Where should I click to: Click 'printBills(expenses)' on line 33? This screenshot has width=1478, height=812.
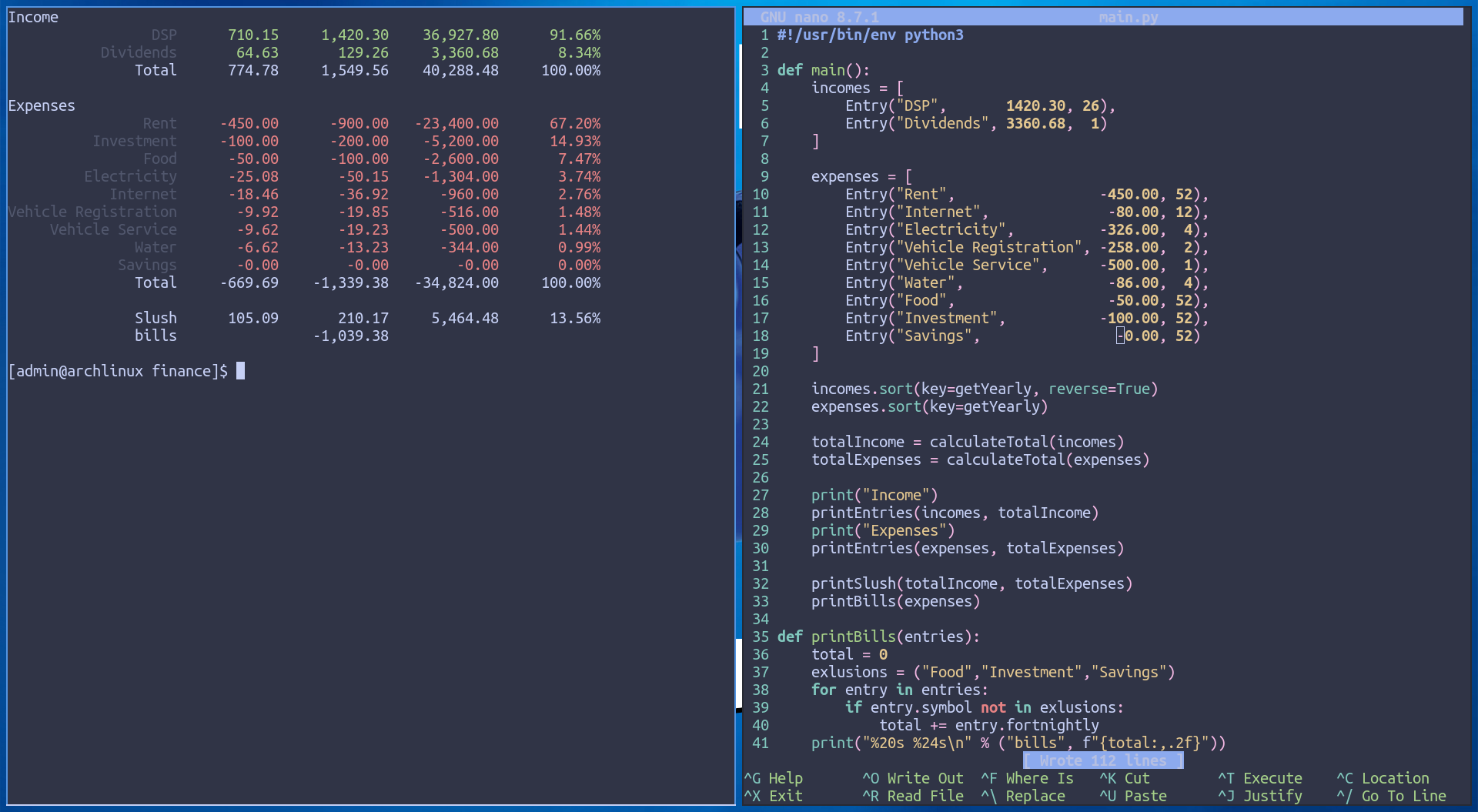point(896,601)
